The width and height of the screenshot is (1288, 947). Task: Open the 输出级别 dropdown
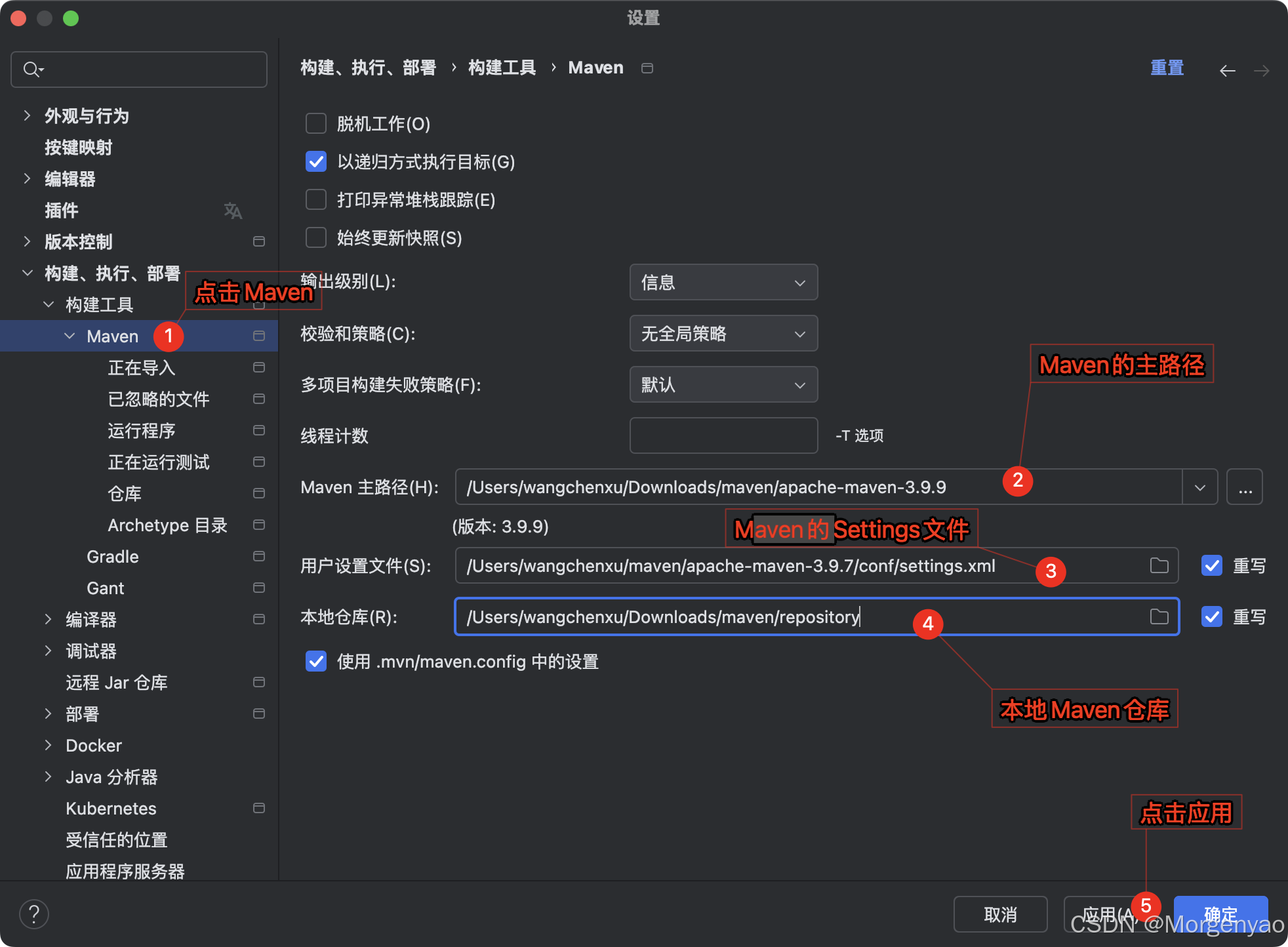click(723, 282)
